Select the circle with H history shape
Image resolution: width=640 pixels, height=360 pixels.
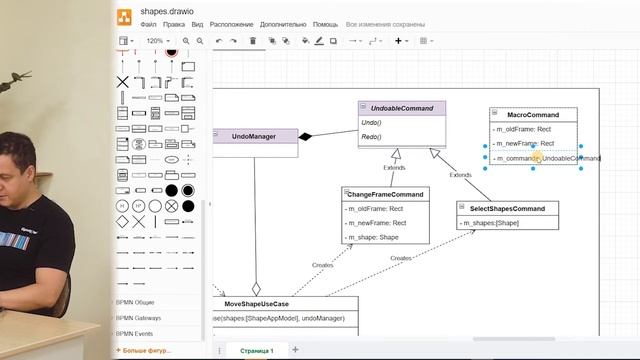pyautogui.click(x=122, y=206)
